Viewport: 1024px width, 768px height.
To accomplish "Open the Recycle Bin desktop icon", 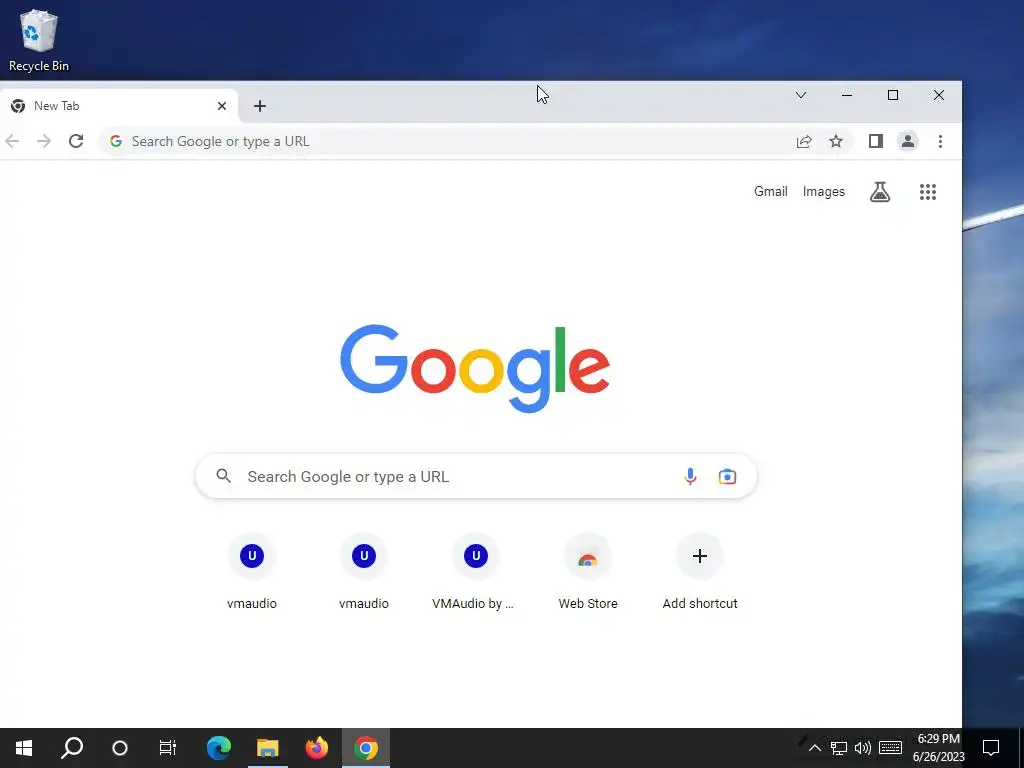I will [39, 40].
